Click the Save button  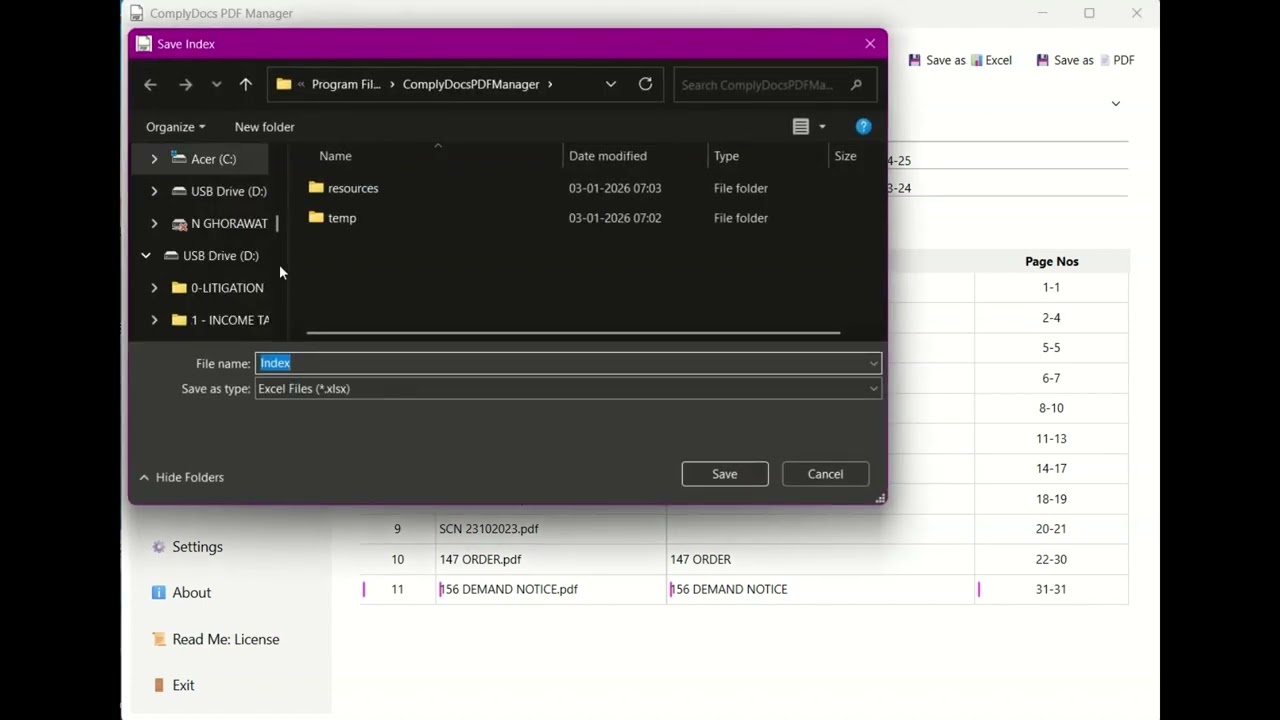725,474
